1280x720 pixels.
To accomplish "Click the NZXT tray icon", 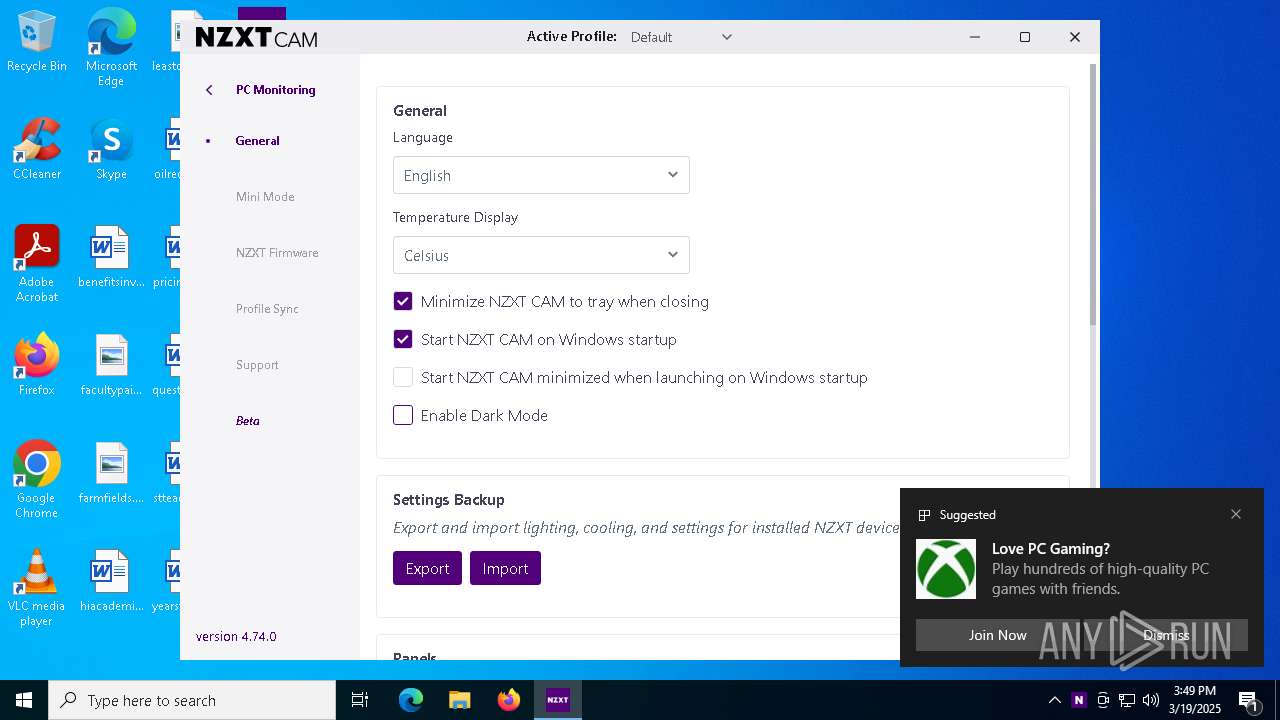I will click(x=1078, y=700).
